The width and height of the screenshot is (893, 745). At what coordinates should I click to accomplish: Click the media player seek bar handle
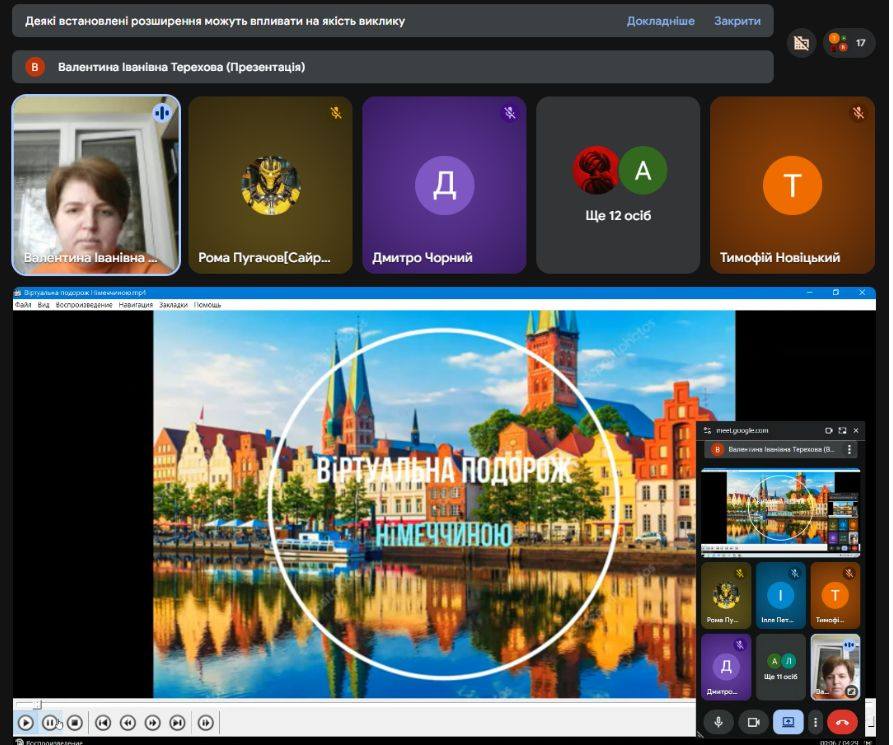[x=38, y=705]
